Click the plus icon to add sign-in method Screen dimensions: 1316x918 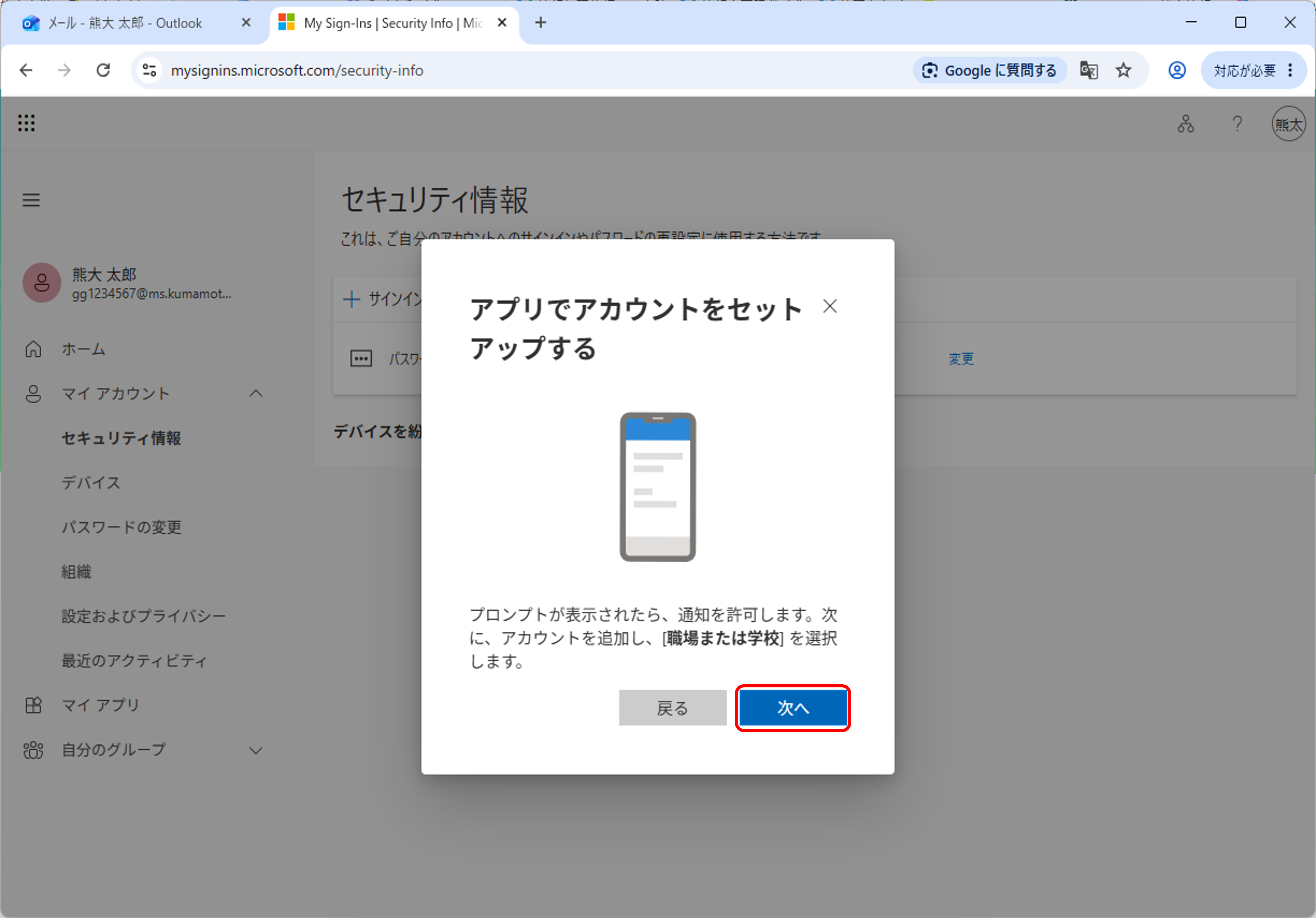pos(351,299)
